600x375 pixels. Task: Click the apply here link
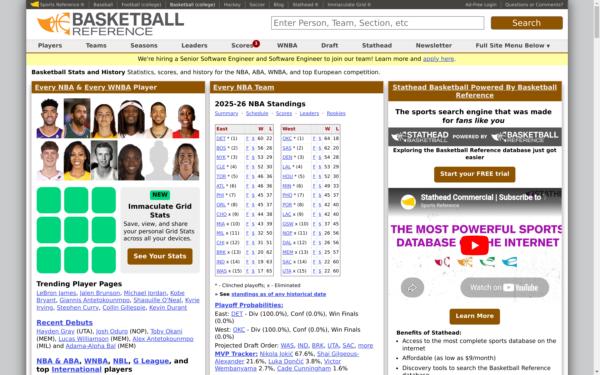click(438, 59)
